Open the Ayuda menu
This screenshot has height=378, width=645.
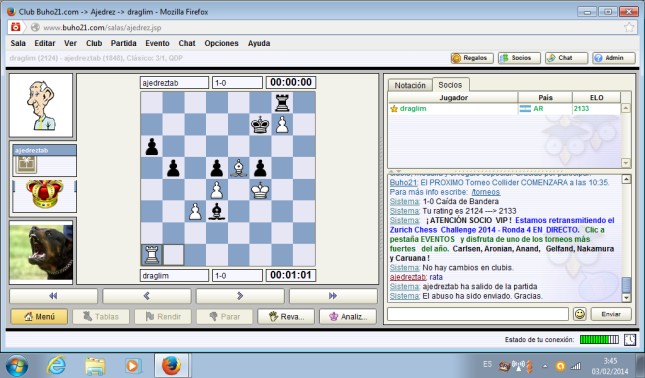[259, 43]
